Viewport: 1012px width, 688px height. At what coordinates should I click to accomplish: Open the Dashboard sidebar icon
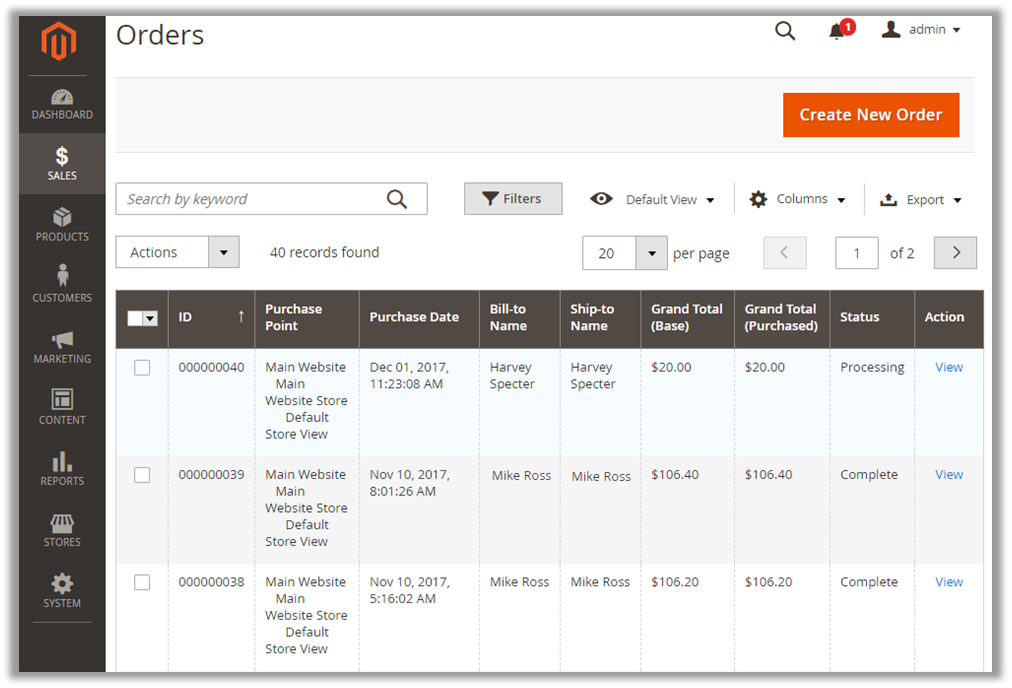click(62, 98)
